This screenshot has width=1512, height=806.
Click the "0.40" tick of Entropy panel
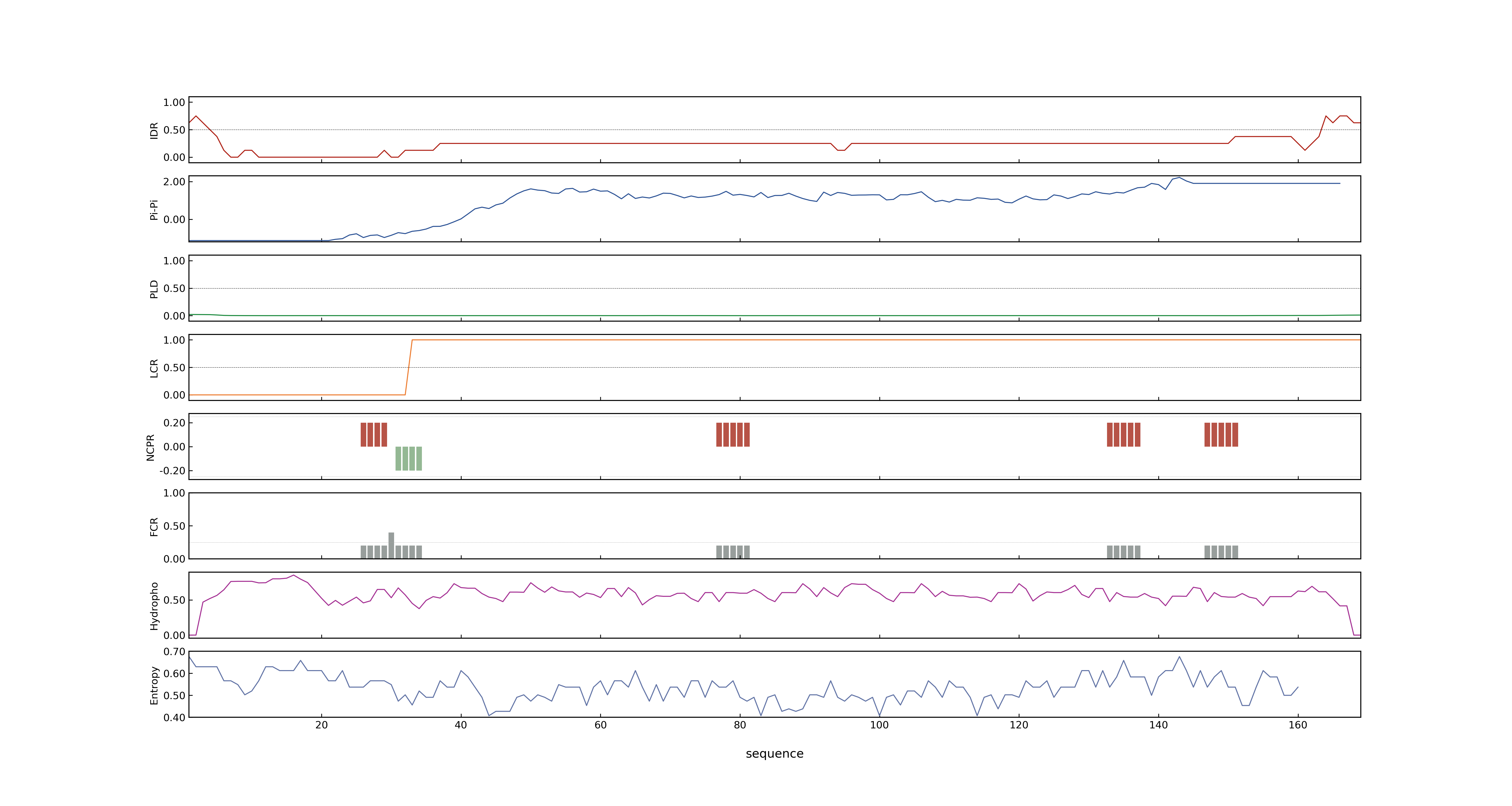(x=174, y=717)
